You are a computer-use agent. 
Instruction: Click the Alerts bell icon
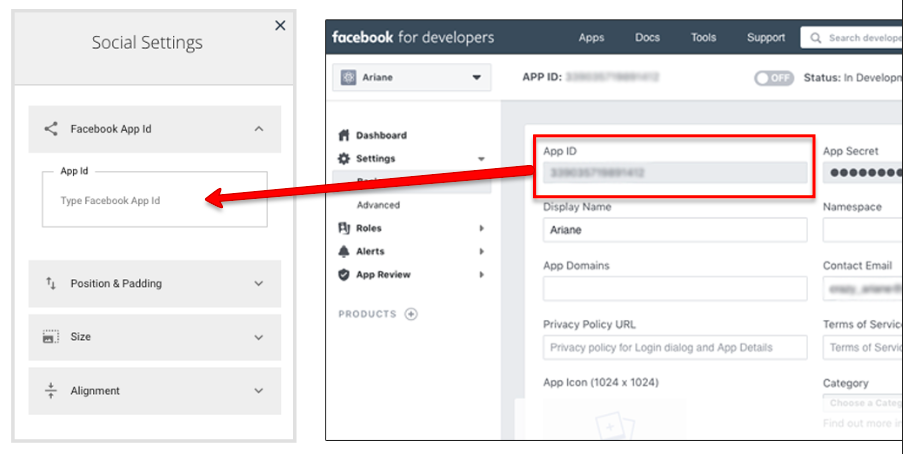click(x=344, y=251)
